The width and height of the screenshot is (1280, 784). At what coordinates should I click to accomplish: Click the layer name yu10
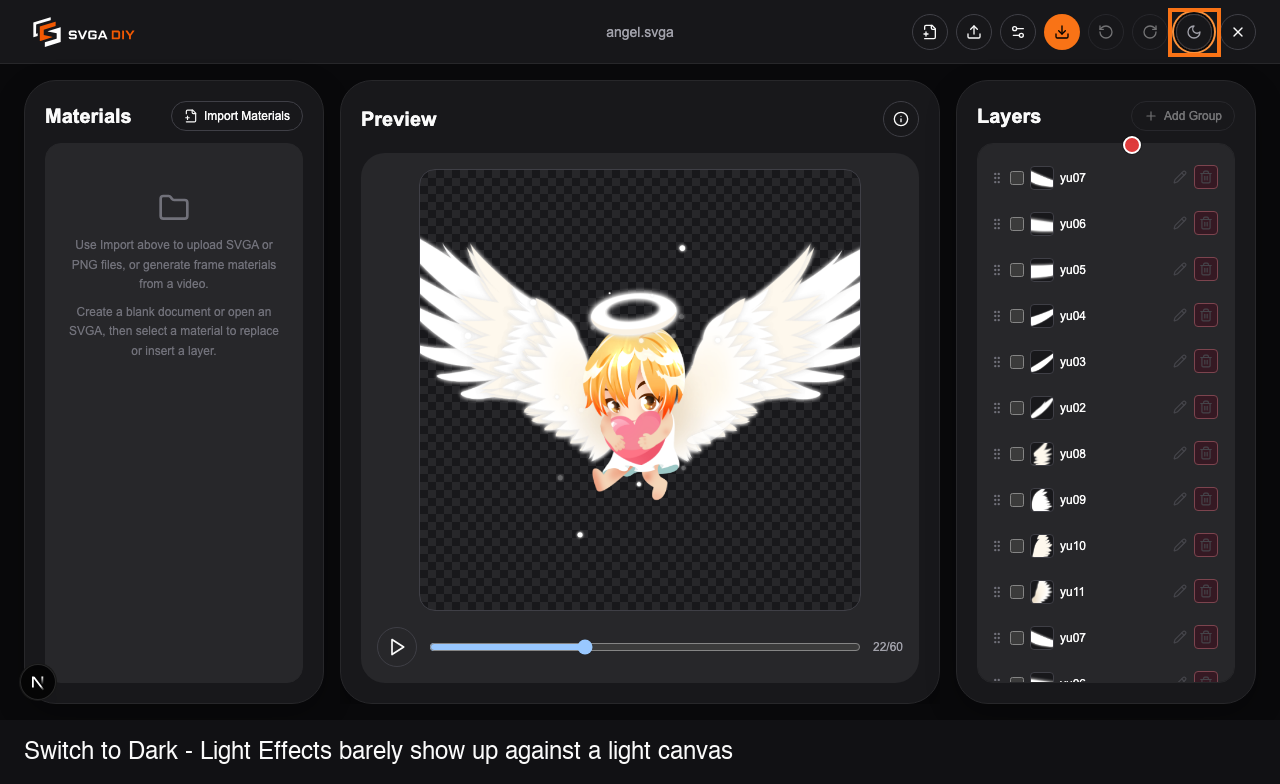point(1073,546)
